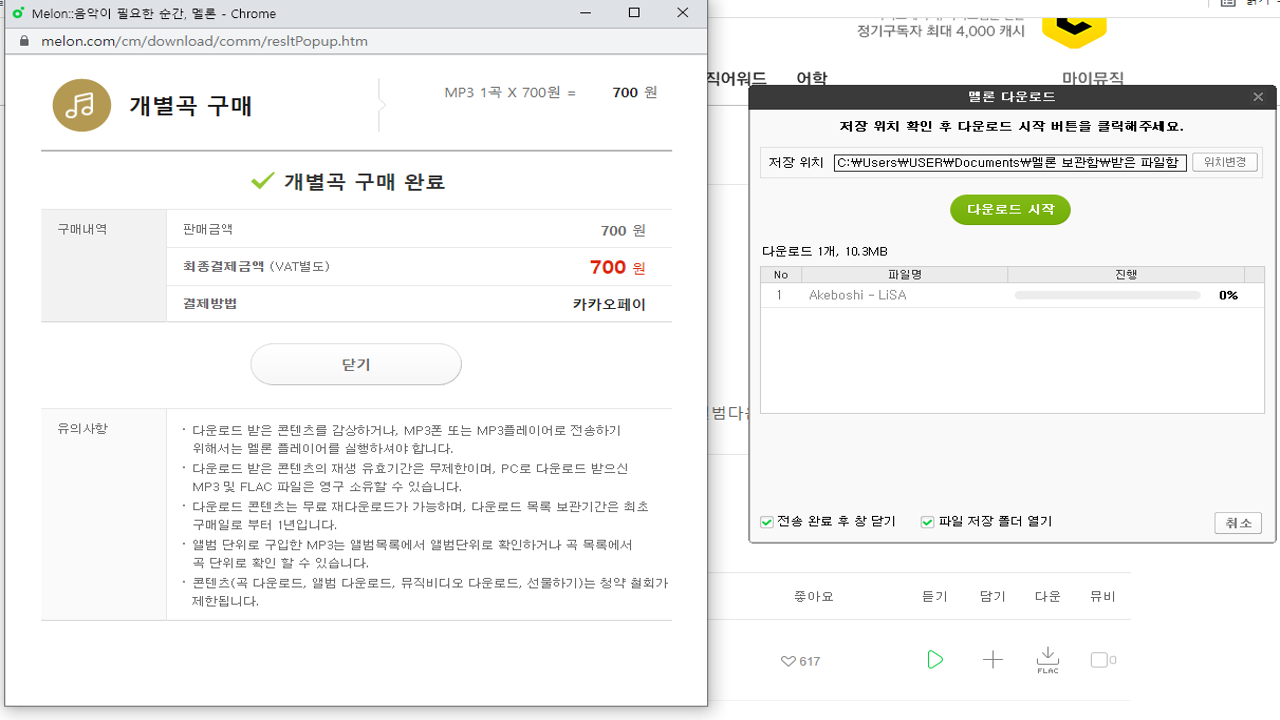Click the 뮤비 column header
This screenshot has width=1280, height=720.
(1102, 596)
